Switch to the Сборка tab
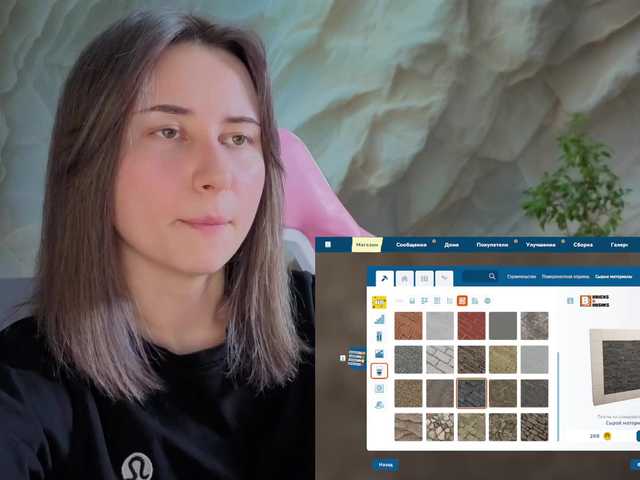 pyautogui.click(x=583, y=245)
